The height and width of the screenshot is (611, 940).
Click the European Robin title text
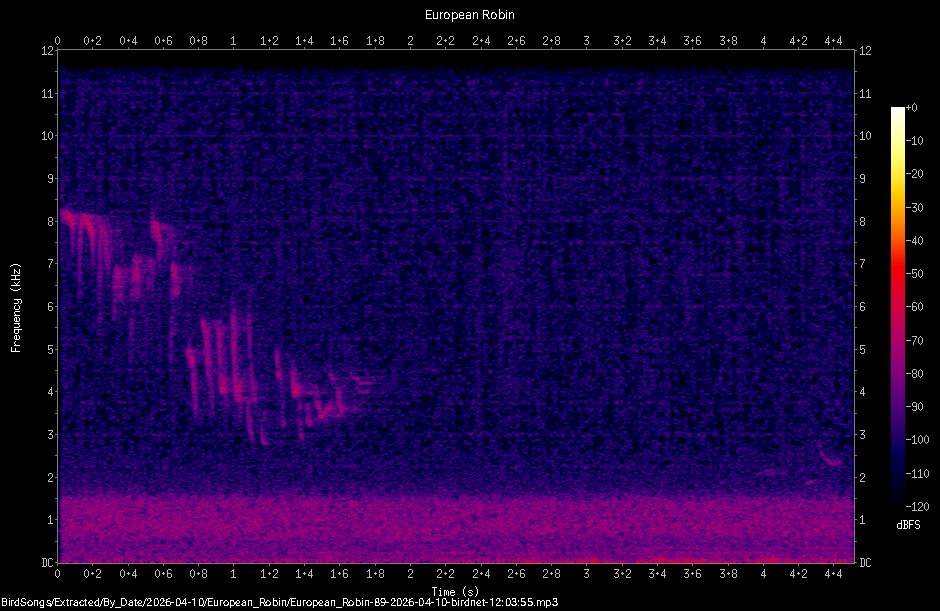(470, 14)
